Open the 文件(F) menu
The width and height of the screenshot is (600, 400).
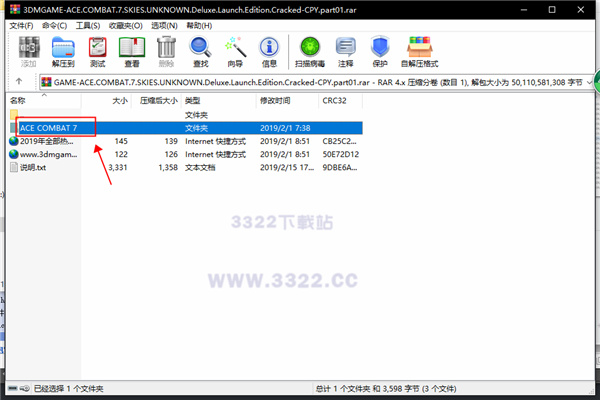(x=21, y=26)
